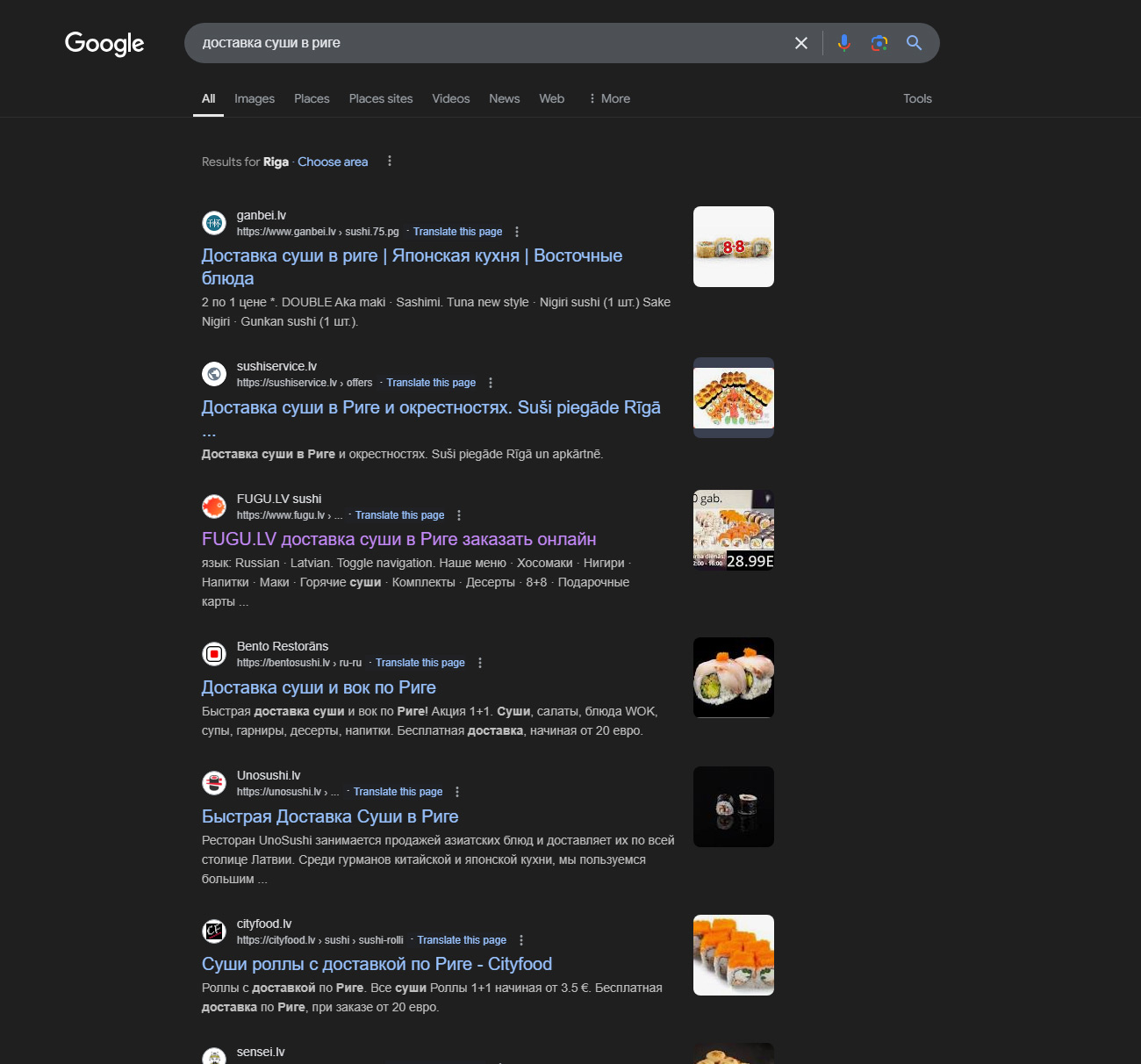Viewport: 1141px width, 1064px height.
Task: Open 'Доставка суши и вок по Риге' result
Action: pyautogui.click(x=319, y=687)
